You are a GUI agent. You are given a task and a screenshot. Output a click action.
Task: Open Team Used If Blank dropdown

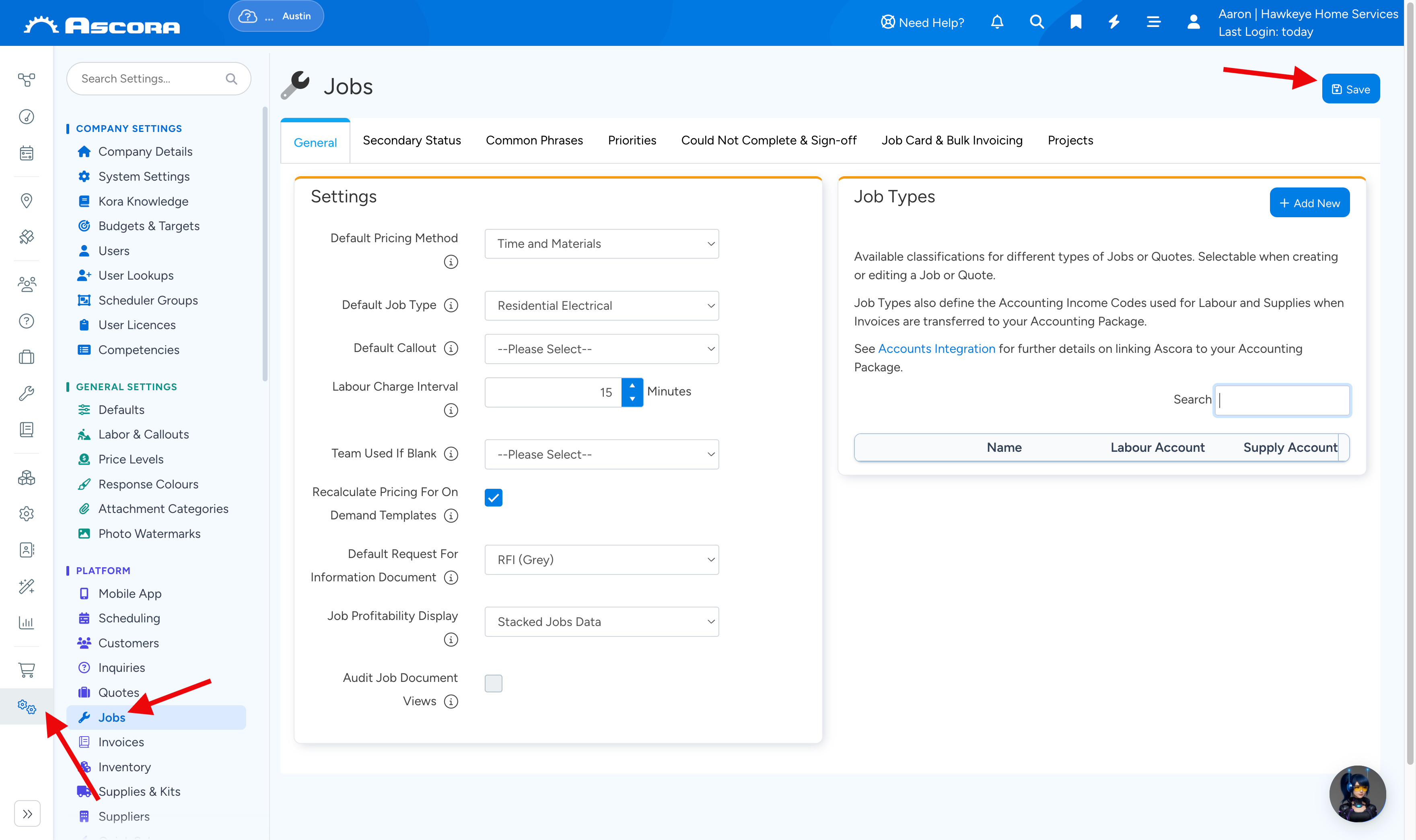coord(602,454)
